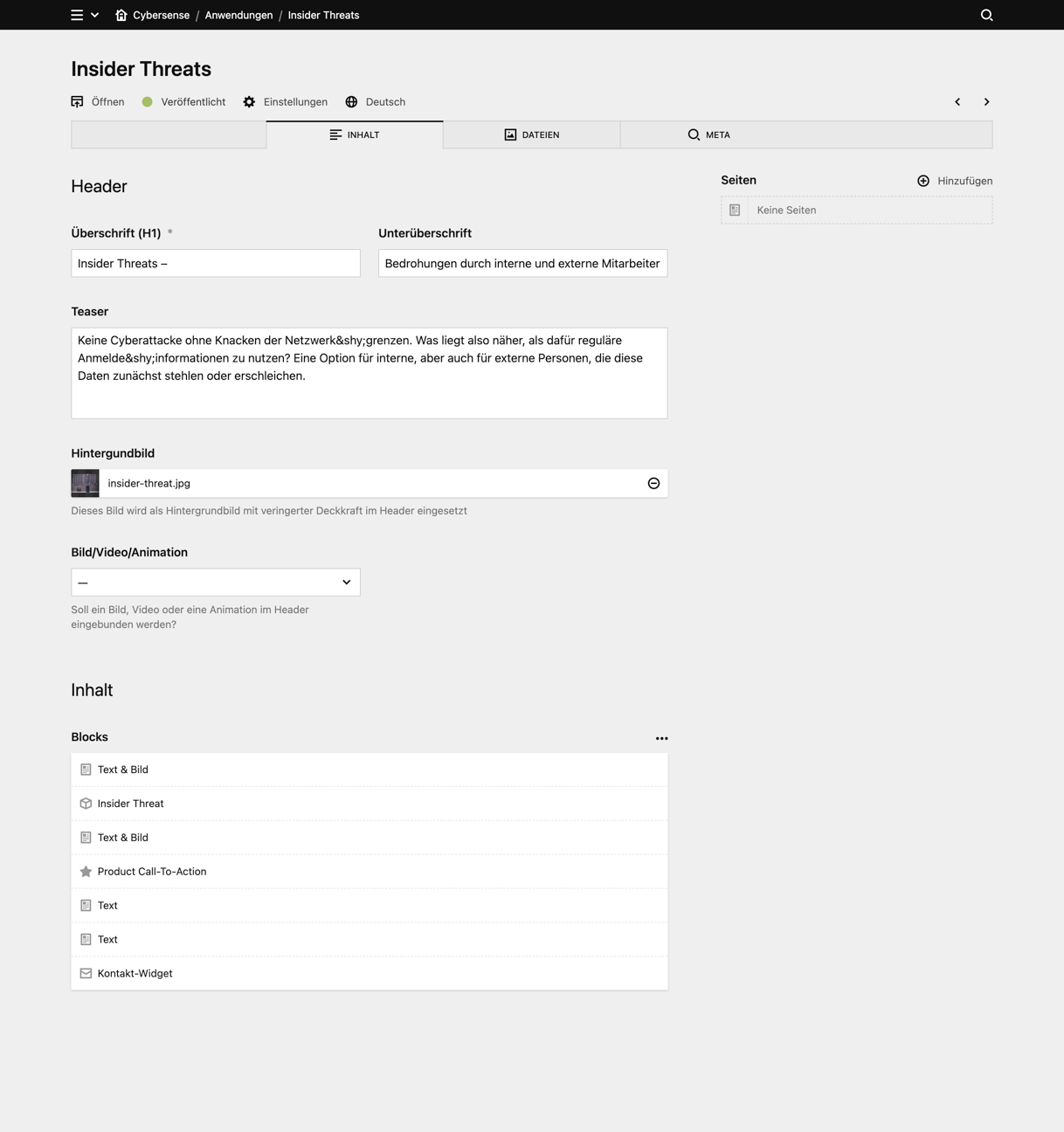Click the image icon on DATEIEN tab
Screen dimensions: 1064x1132
510,135
